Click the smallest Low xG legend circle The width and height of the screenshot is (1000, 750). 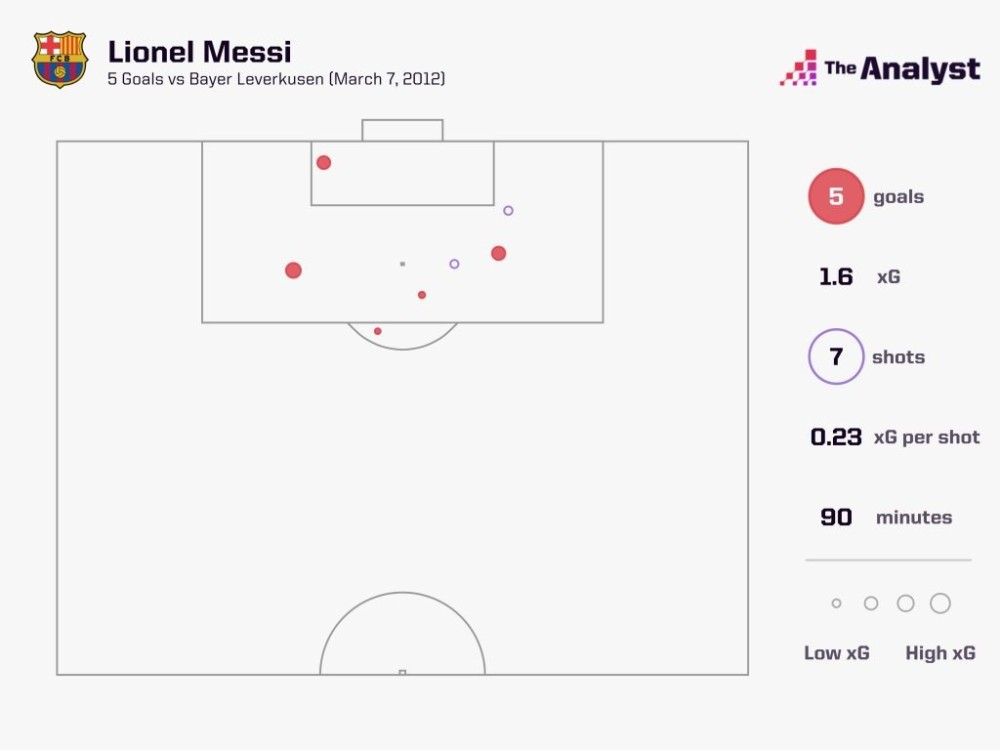[836, 603]
